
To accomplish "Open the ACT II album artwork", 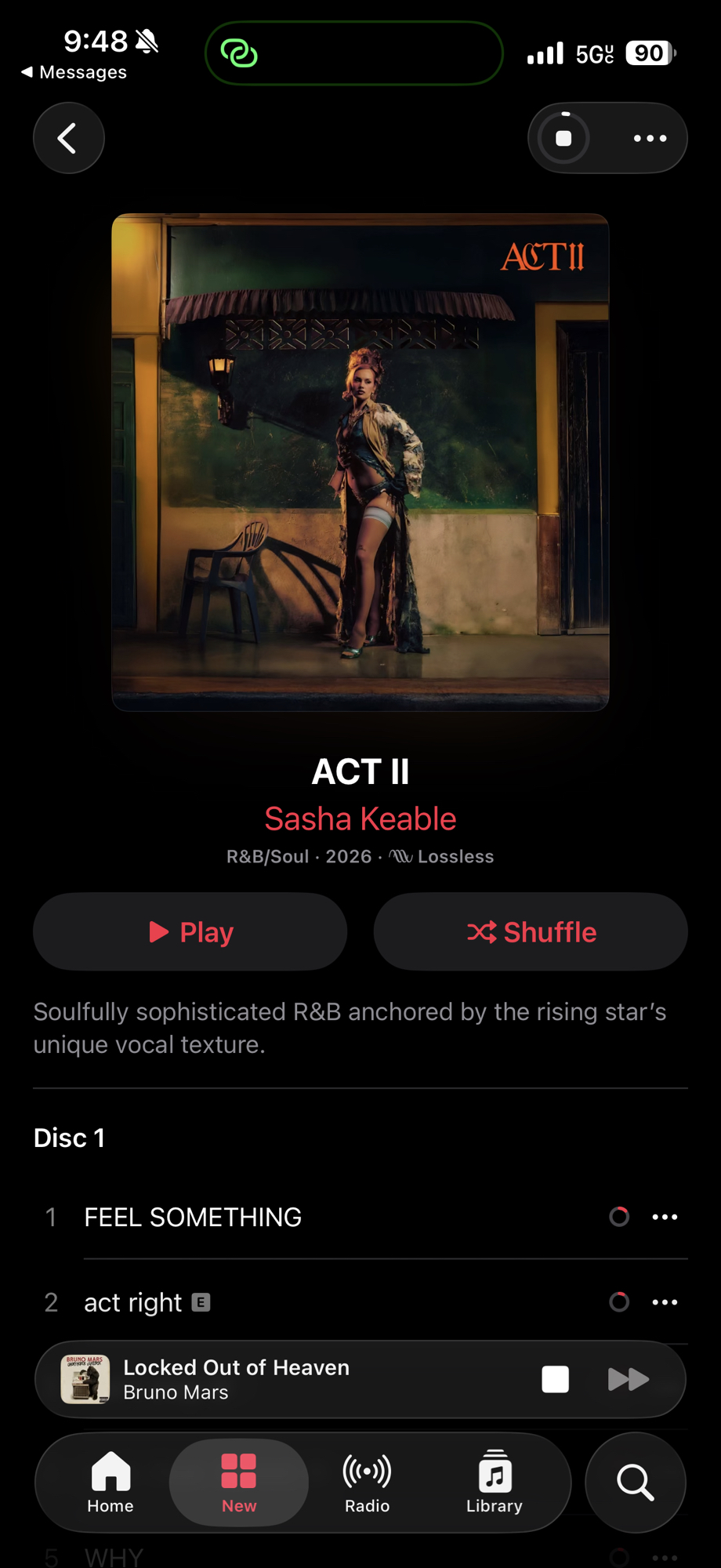I will pos(360,463).
